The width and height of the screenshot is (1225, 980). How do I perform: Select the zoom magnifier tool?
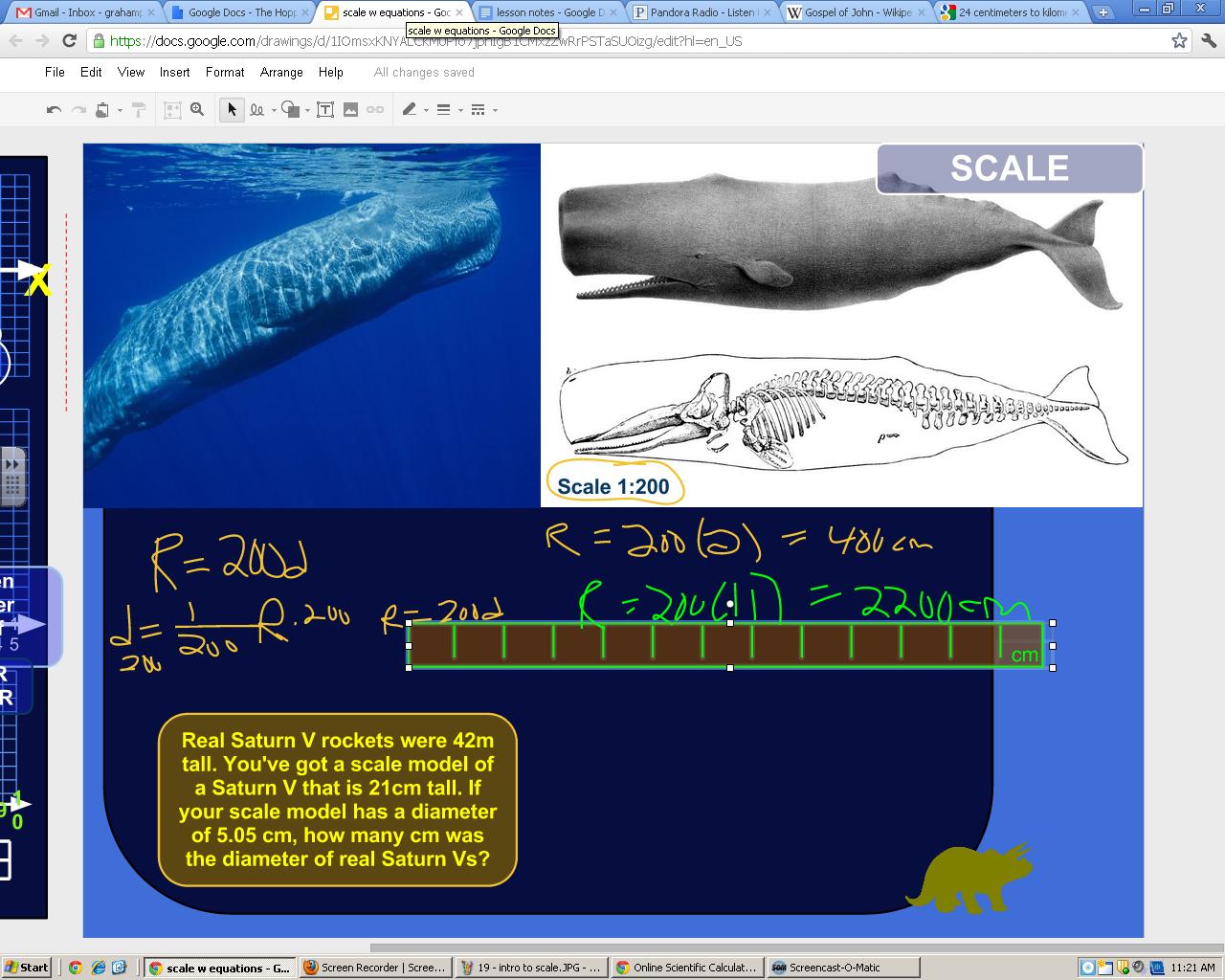coord(197,110)
